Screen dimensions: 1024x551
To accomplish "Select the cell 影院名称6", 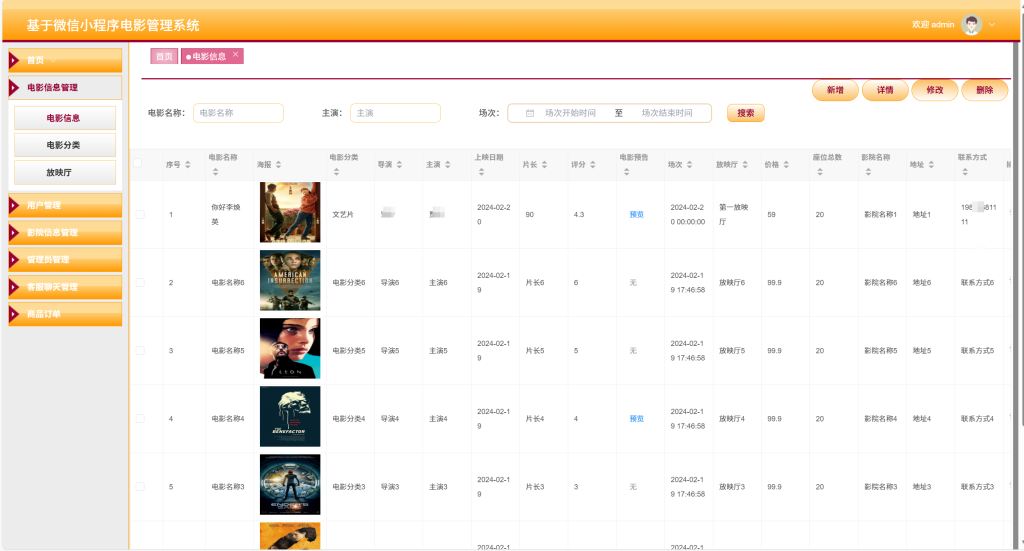I will (880, 283).
